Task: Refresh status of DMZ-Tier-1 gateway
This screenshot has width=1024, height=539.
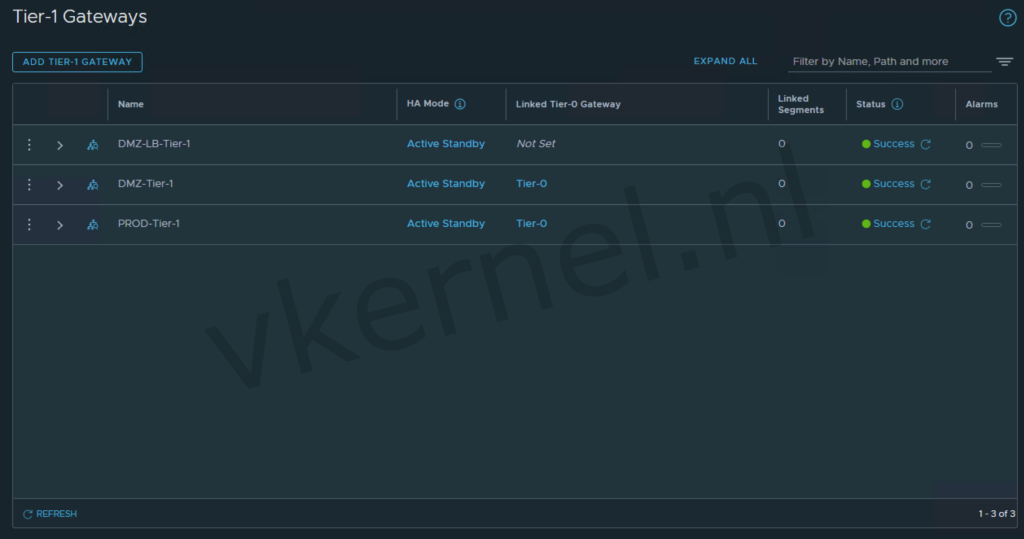Action: tap(925, 184)
